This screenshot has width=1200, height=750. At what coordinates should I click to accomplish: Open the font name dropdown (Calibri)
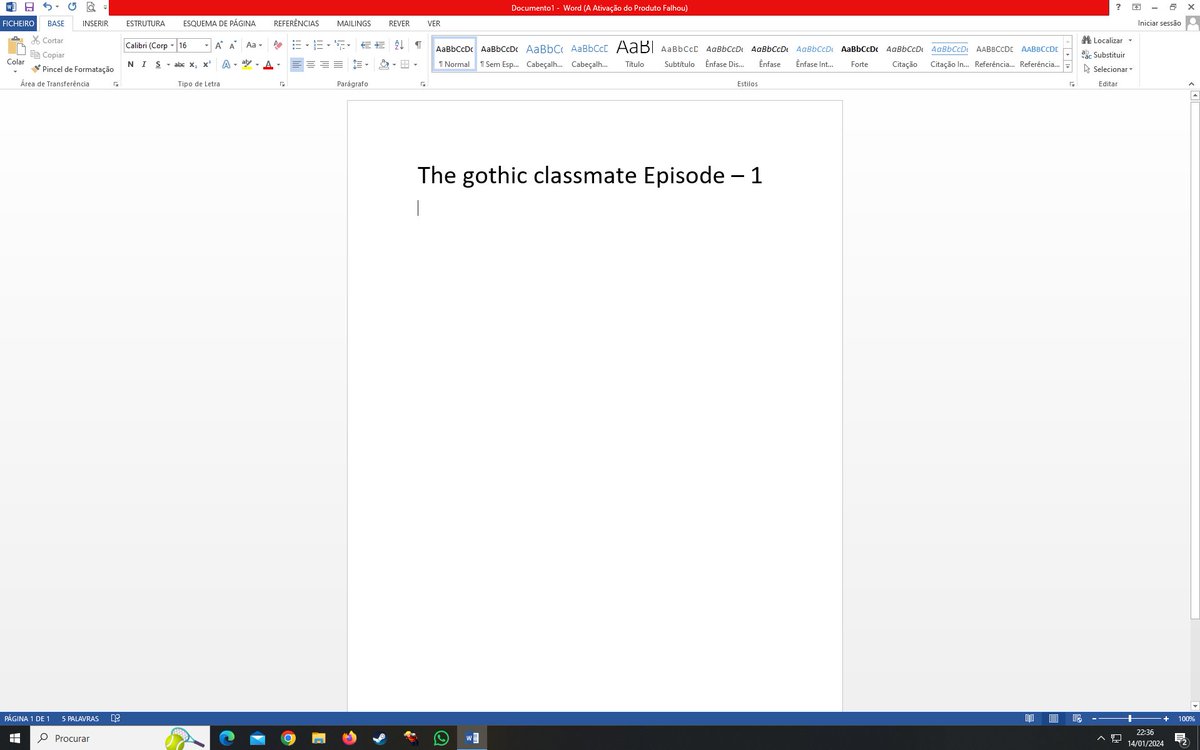point(172,45)
